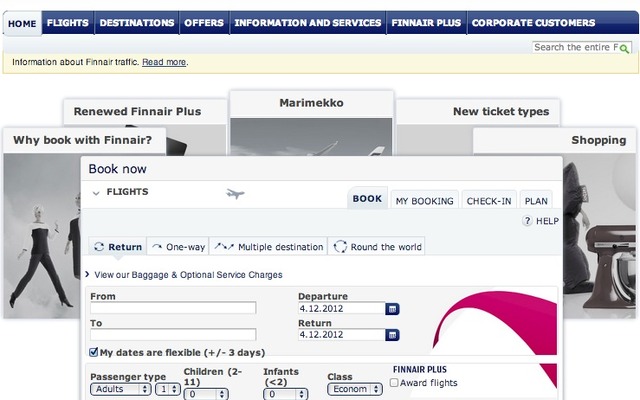Open the DESTINATIONS menu
Screen dimensions: 640x400
[137, 23]
